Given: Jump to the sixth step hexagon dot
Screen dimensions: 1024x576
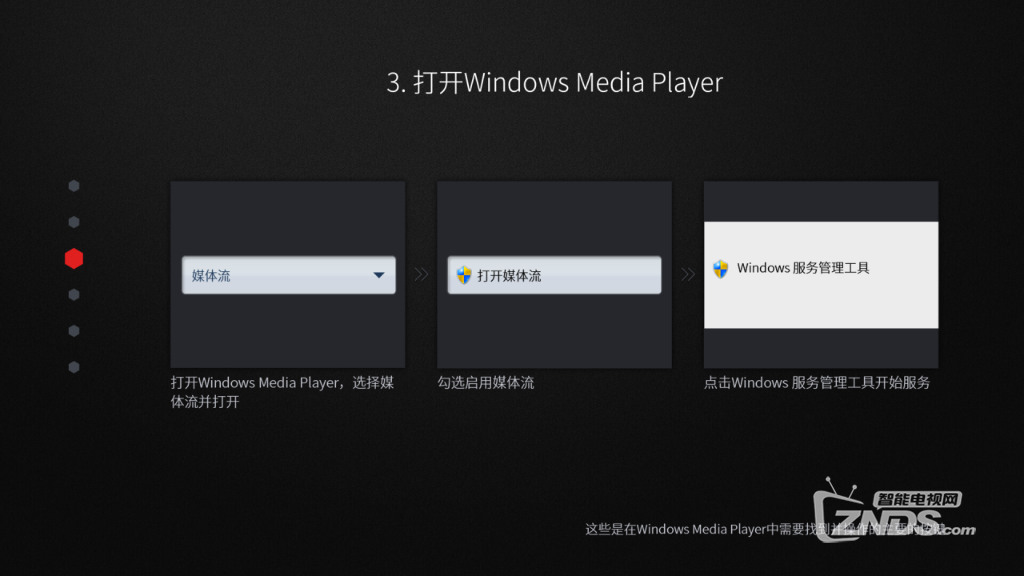Looking at the screenshot, I should [74, 367].
